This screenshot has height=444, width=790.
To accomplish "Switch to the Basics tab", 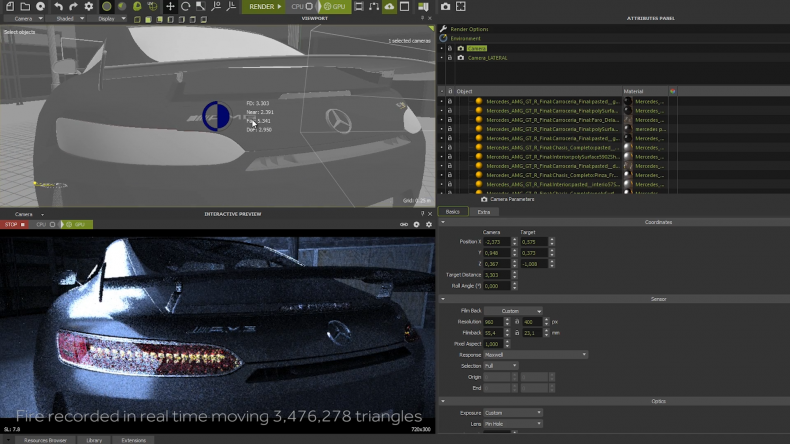I will 452,212.
